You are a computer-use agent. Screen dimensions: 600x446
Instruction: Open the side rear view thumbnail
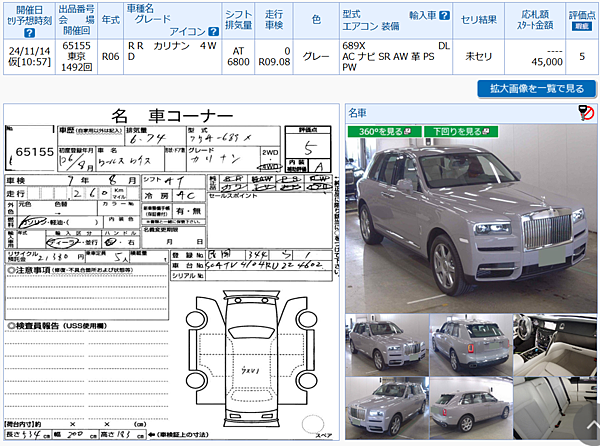tap(471, 408)
